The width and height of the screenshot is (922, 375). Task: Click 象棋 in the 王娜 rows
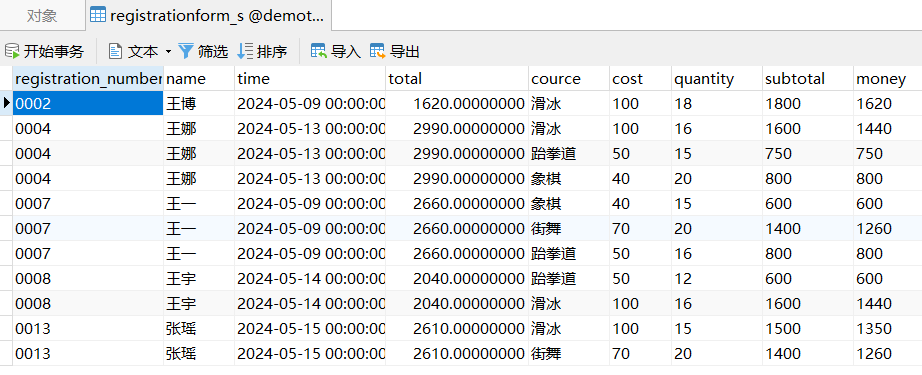pyautogui.click(x=569, y=178)
